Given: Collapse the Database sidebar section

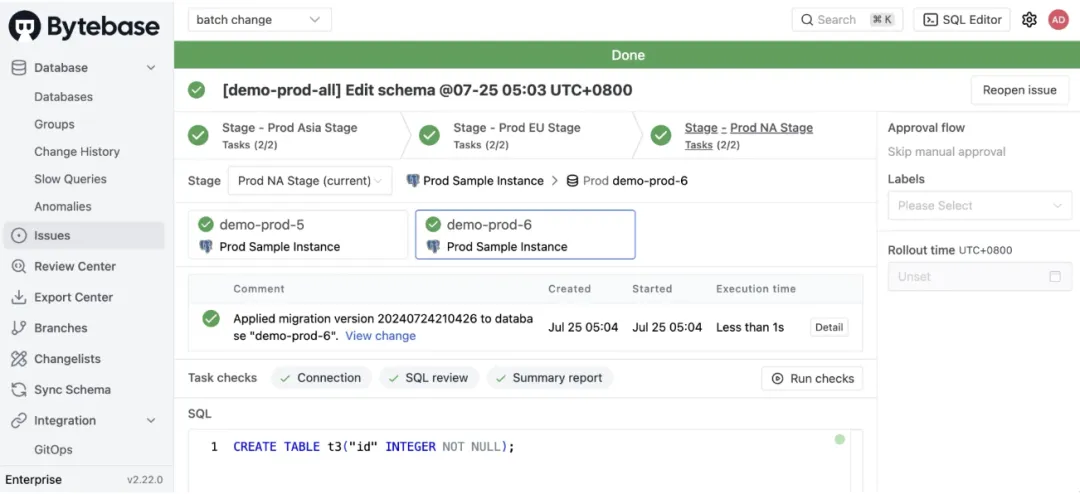Looking at the screenshot, I should (151, 68).
